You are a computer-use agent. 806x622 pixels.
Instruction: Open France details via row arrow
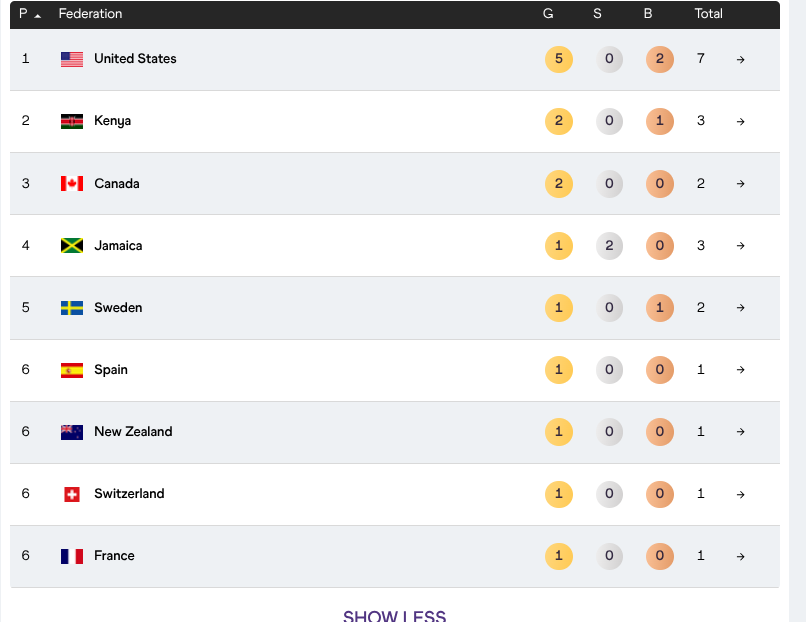point(740,556)
